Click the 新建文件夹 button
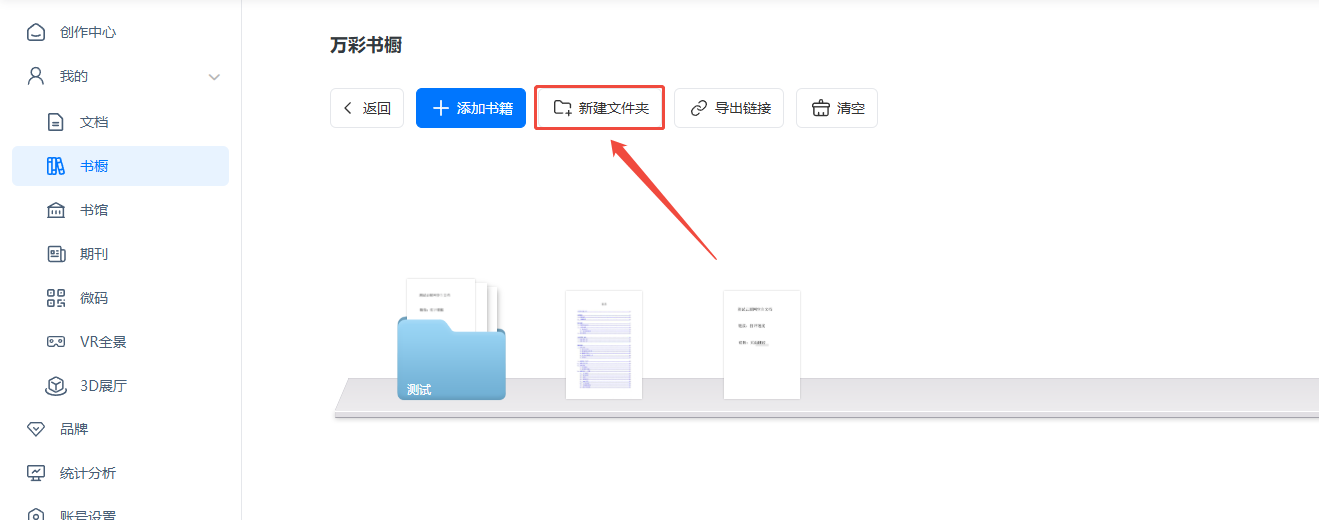The image size is (1319, 520). [600, 108]
